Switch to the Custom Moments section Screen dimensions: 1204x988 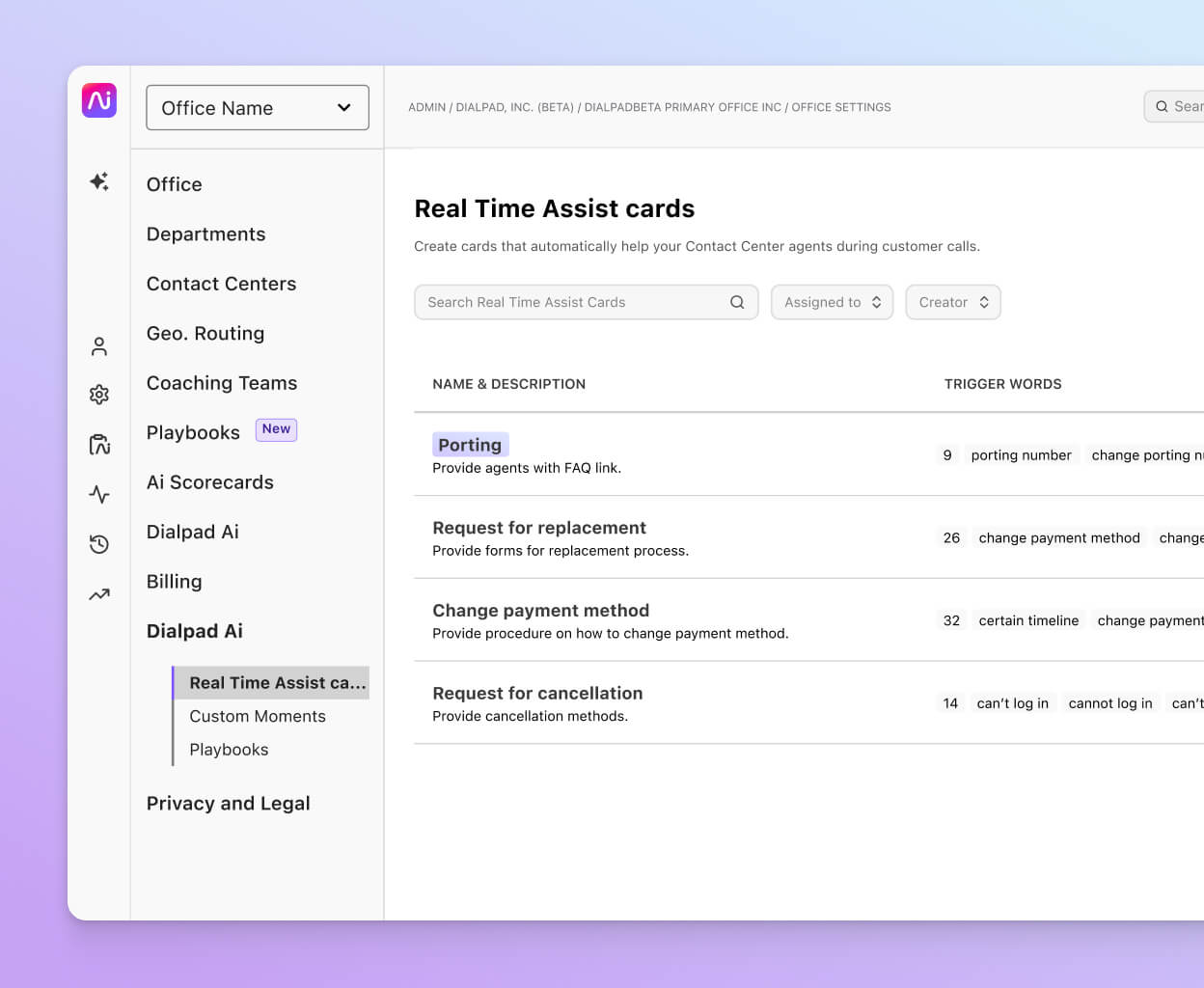(x=258, y=716)
